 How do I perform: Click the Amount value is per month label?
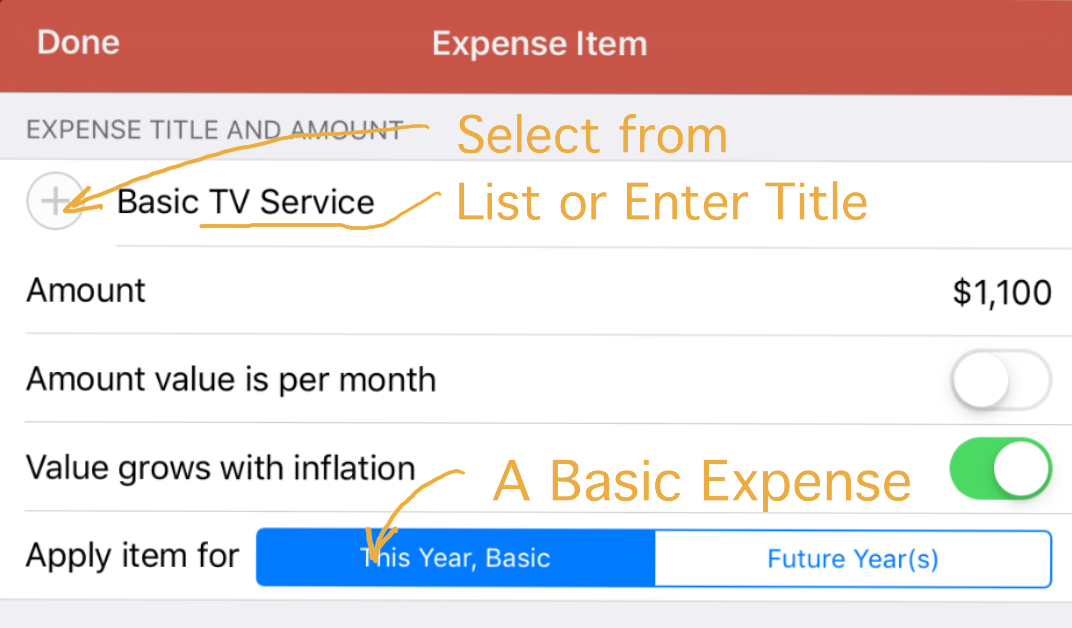coord(231,380)
